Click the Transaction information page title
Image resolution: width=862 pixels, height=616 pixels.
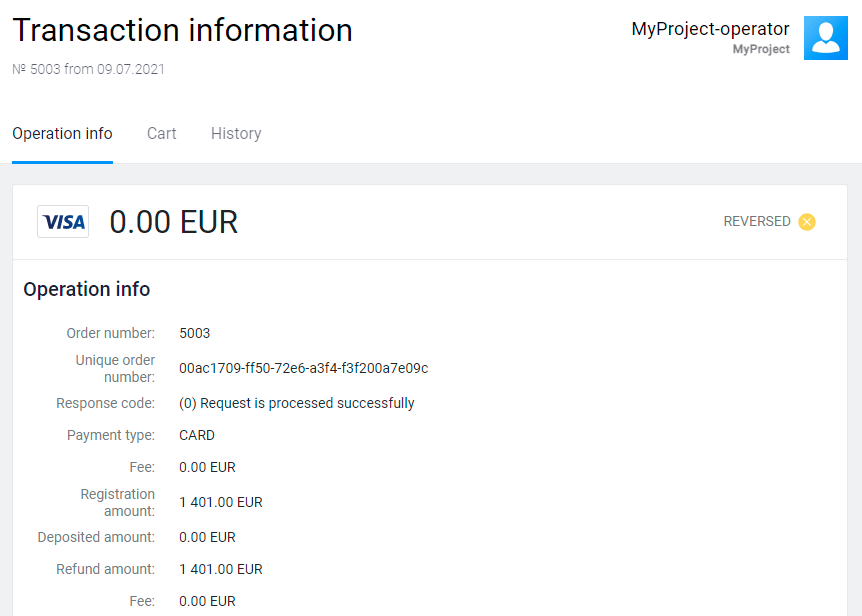tap(182, 31)
